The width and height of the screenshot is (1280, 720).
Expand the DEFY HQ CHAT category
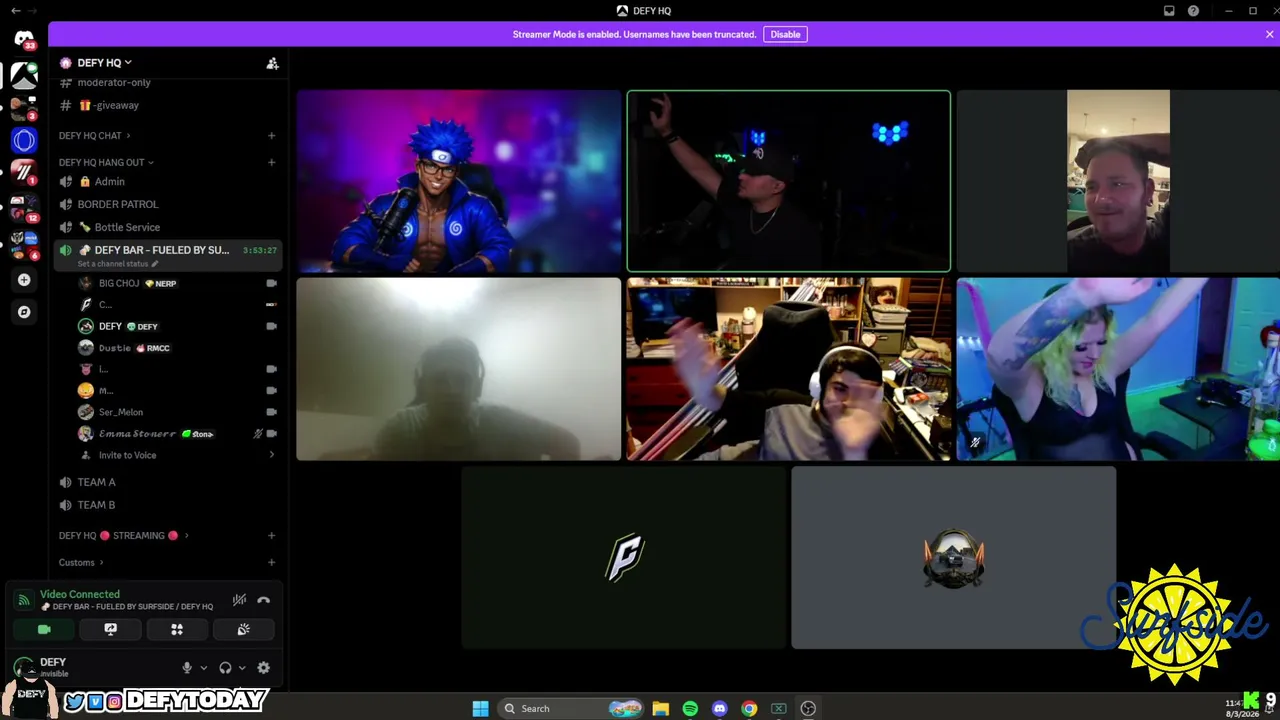94,135
